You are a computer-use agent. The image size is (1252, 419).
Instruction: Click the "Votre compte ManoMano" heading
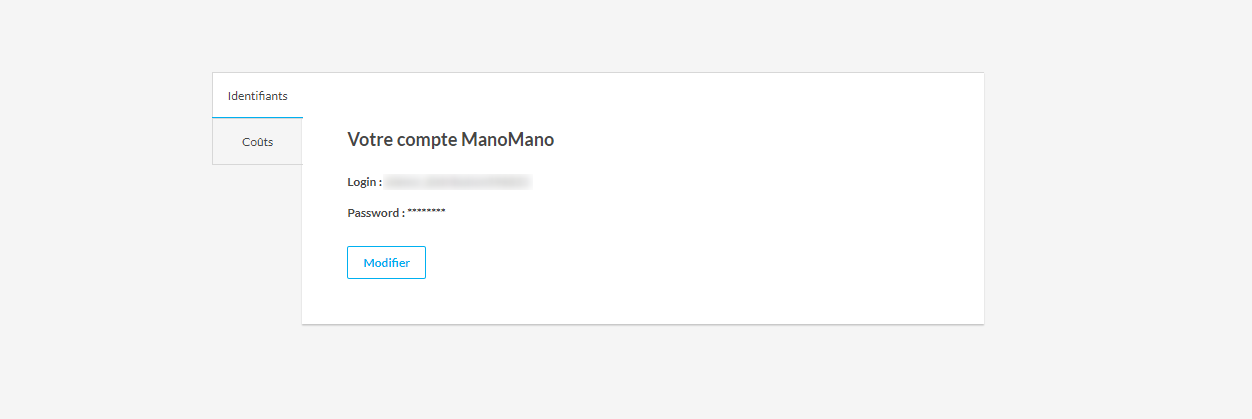(x=450, y=140)
